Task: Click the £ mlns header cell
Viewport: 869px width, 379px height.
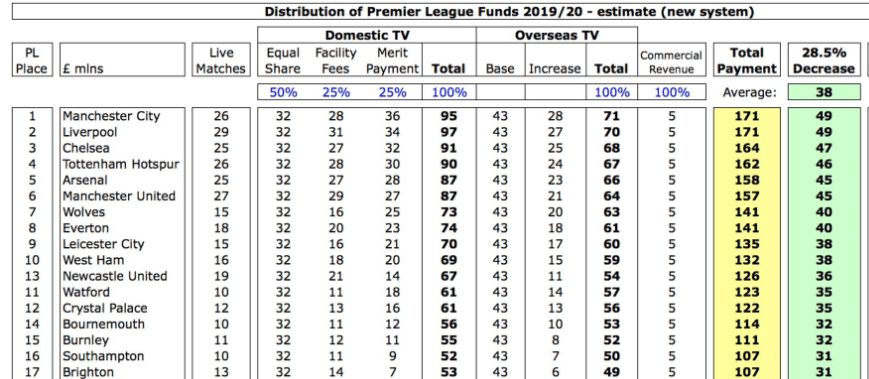Action: tap(122, 60)
